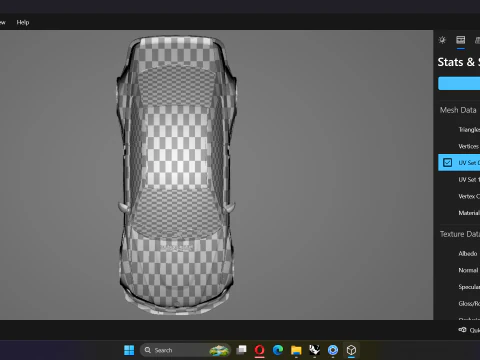The height and width of the screenshot is (360, 480).
Task: Open the Rhino app taskbar icon
Action: coord(314,350)
